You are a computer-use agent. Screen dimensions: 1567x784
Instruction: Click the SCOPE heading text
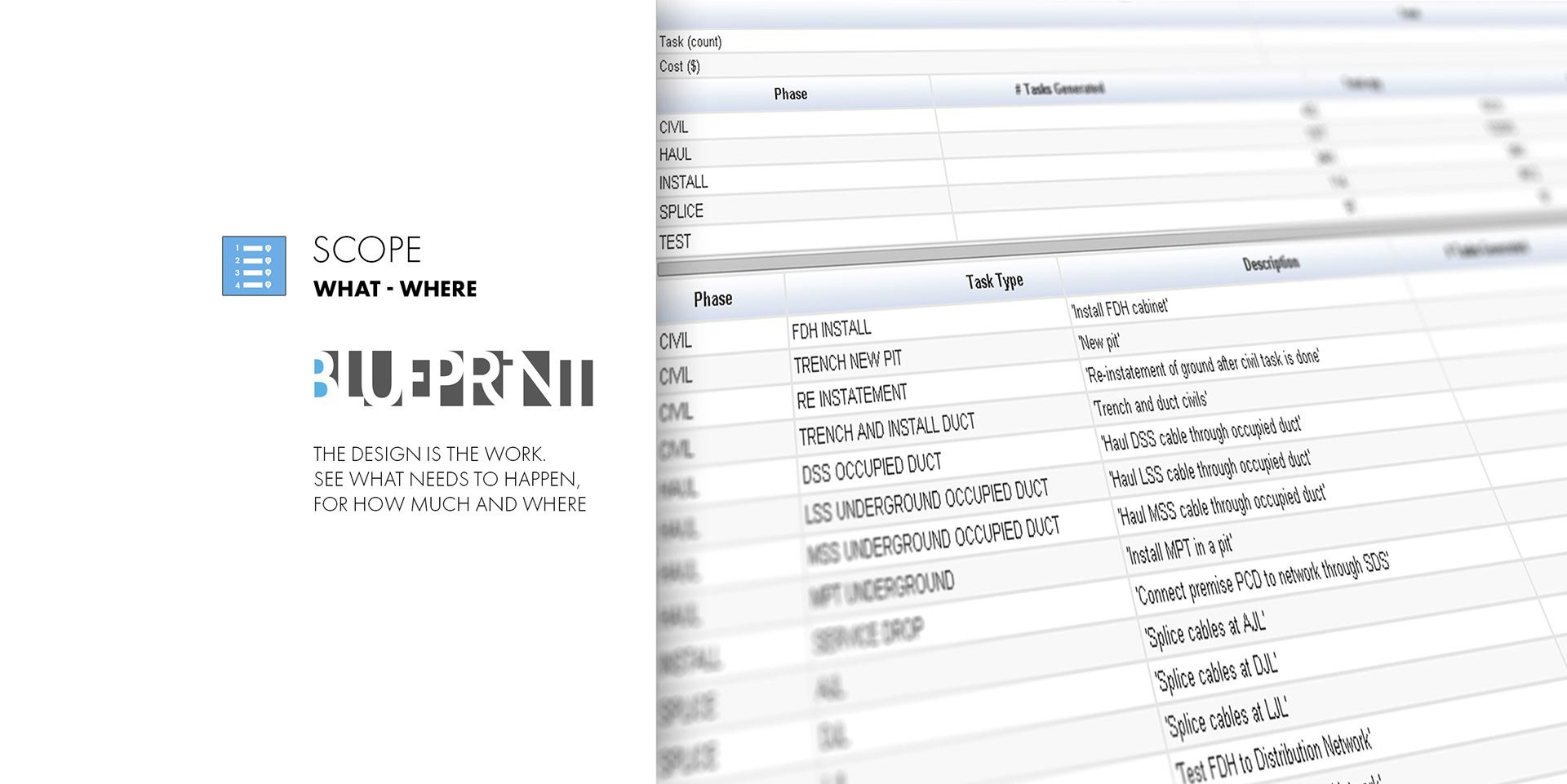[367, 250]
